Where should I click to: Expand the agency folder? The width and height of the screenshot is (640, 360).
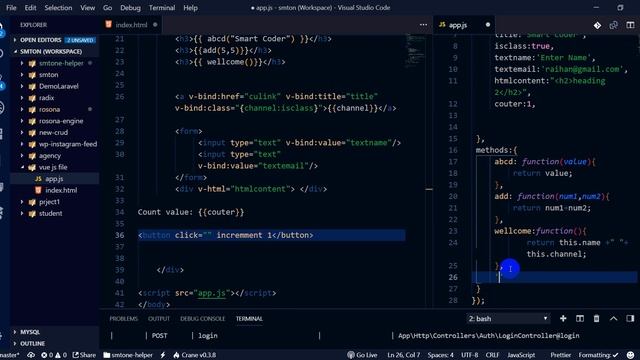point(55,156)
